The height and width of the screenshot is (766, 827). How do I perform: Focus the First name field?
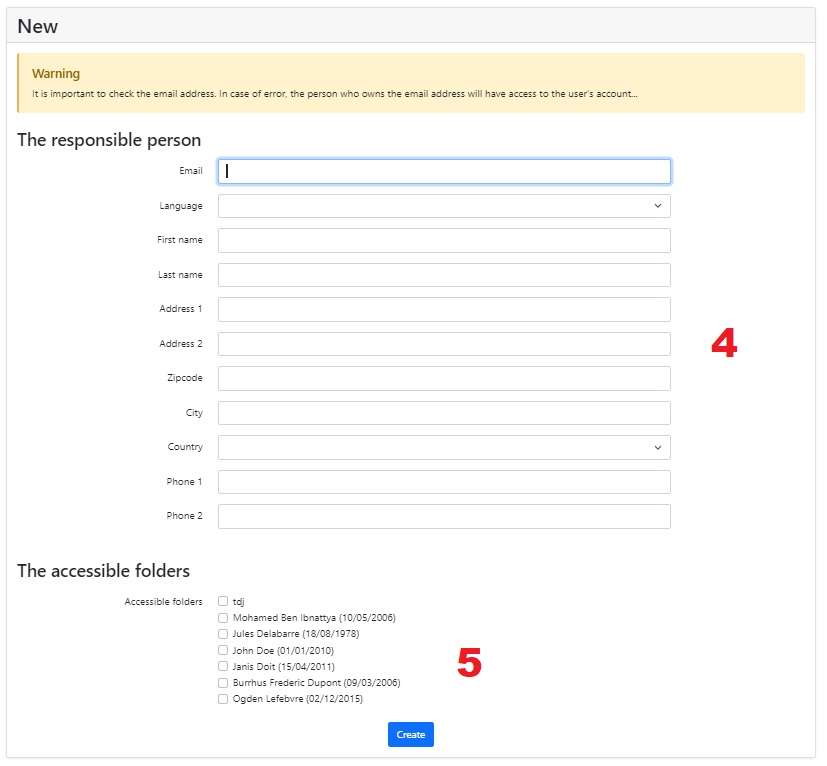point(444,241)
